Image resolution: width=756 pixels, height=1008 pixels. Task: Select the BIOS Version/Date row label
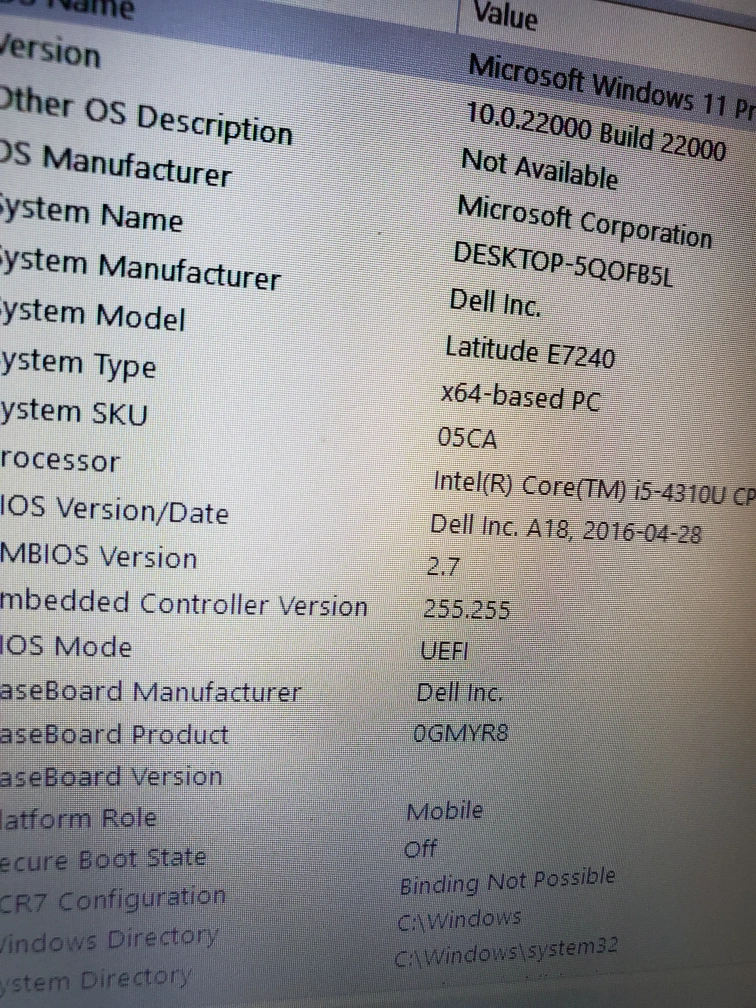[x=114, y=510]
